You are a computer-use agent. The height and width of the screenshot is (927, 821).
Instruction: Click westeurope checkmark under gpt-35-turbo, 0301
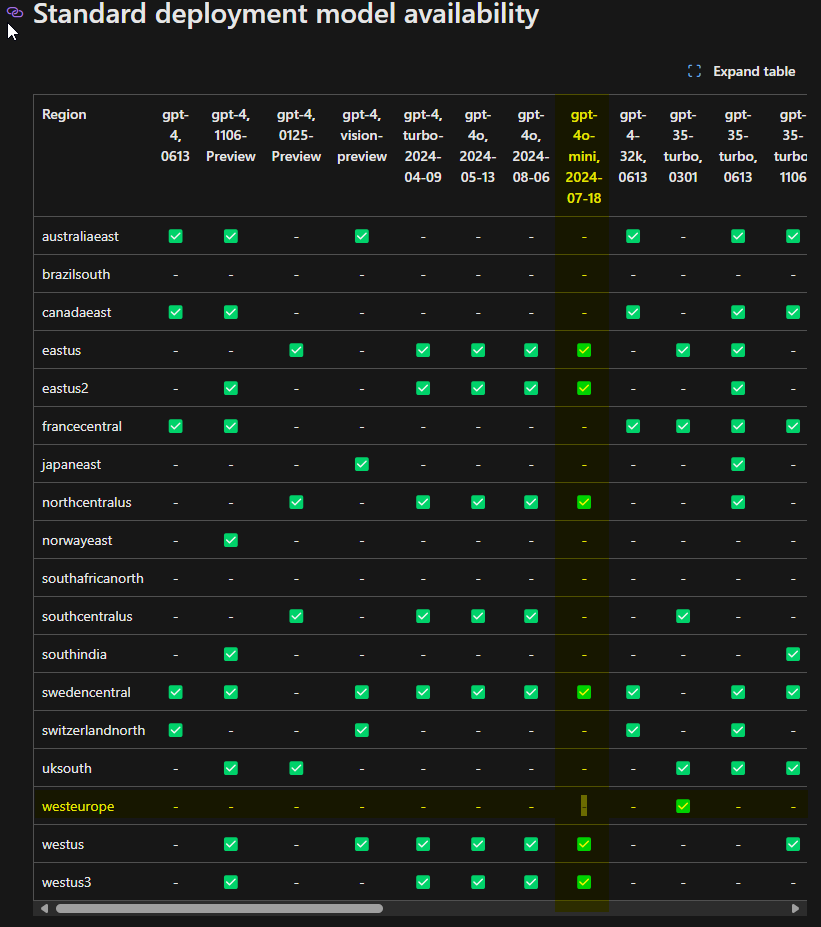point(683,806)
